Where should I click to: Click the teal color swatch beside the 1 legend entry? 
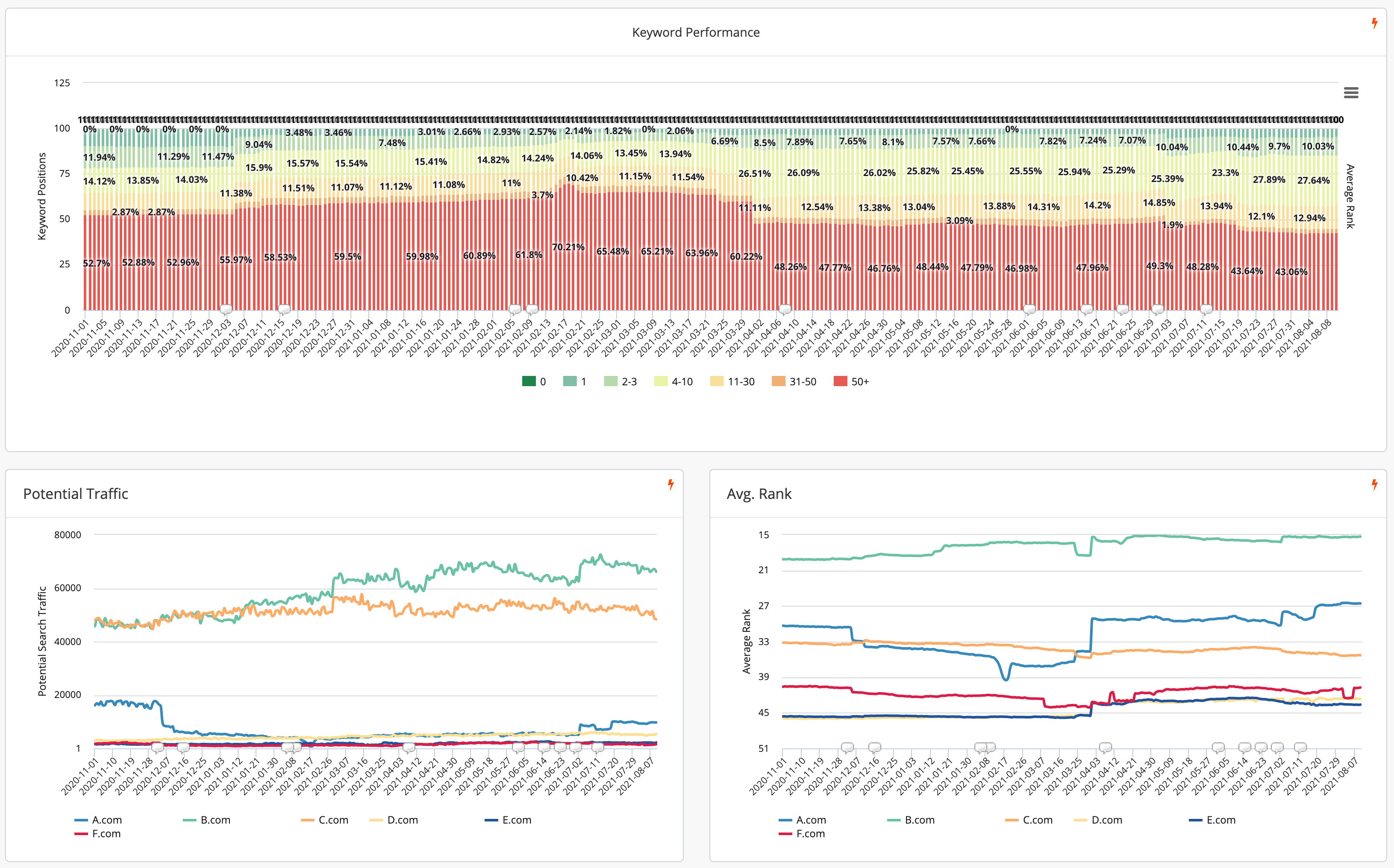point(571,381)
